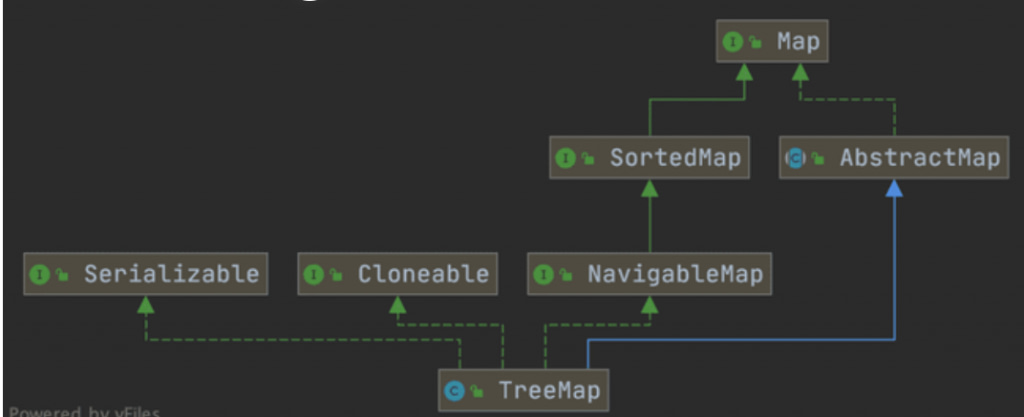
Task: Select the Serializable label text
Action: coord(171,273)
